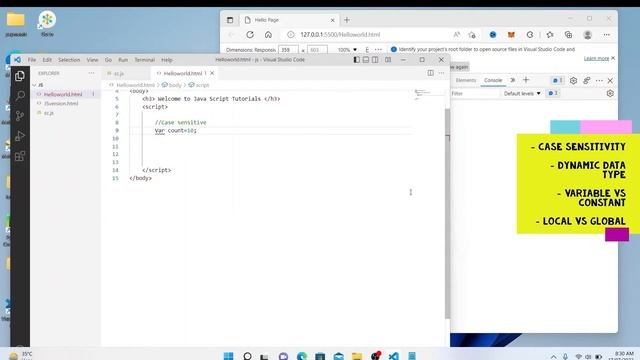The height and width of the screenshot is (360, 640).
Task: Open the Edit menu in VS Code
Action: 47,60
